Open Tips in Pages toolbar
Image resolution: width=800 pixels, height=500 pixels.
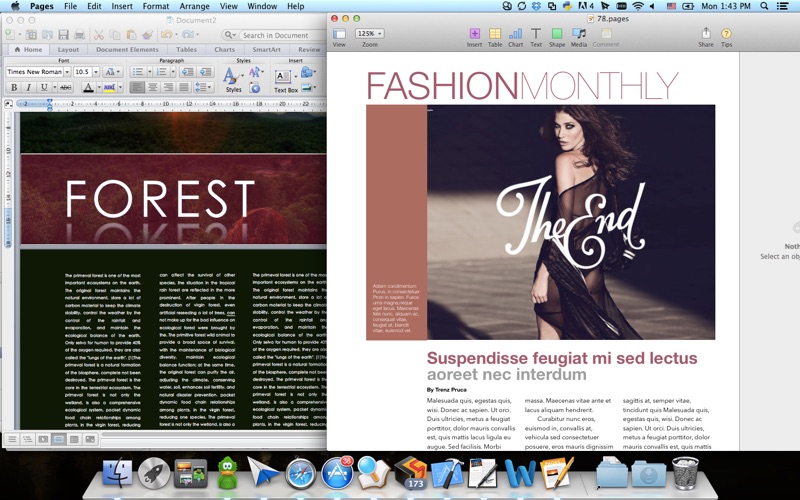[726, 34]
